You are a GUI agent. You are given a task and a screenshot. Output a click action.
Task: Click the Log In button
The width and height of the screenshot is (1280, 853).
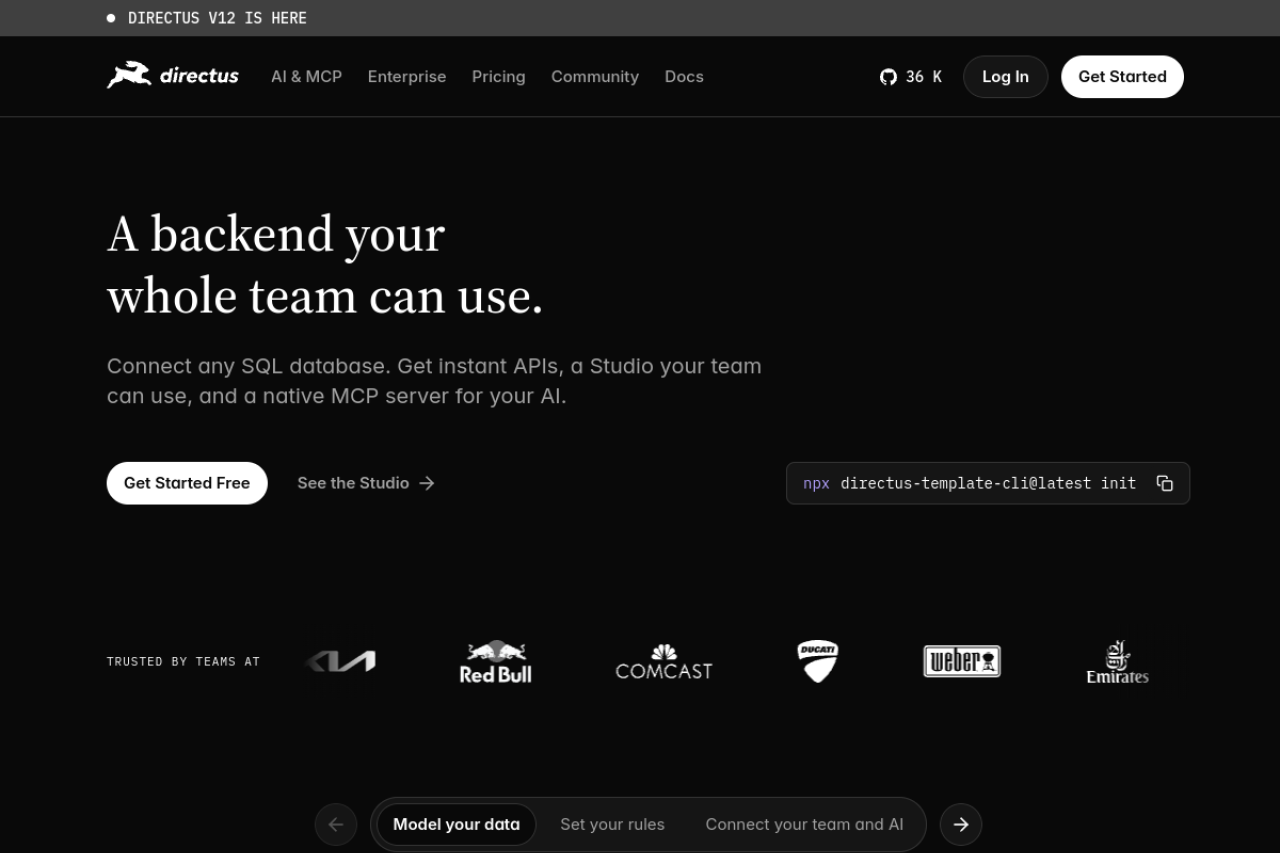coord(1005,77)
